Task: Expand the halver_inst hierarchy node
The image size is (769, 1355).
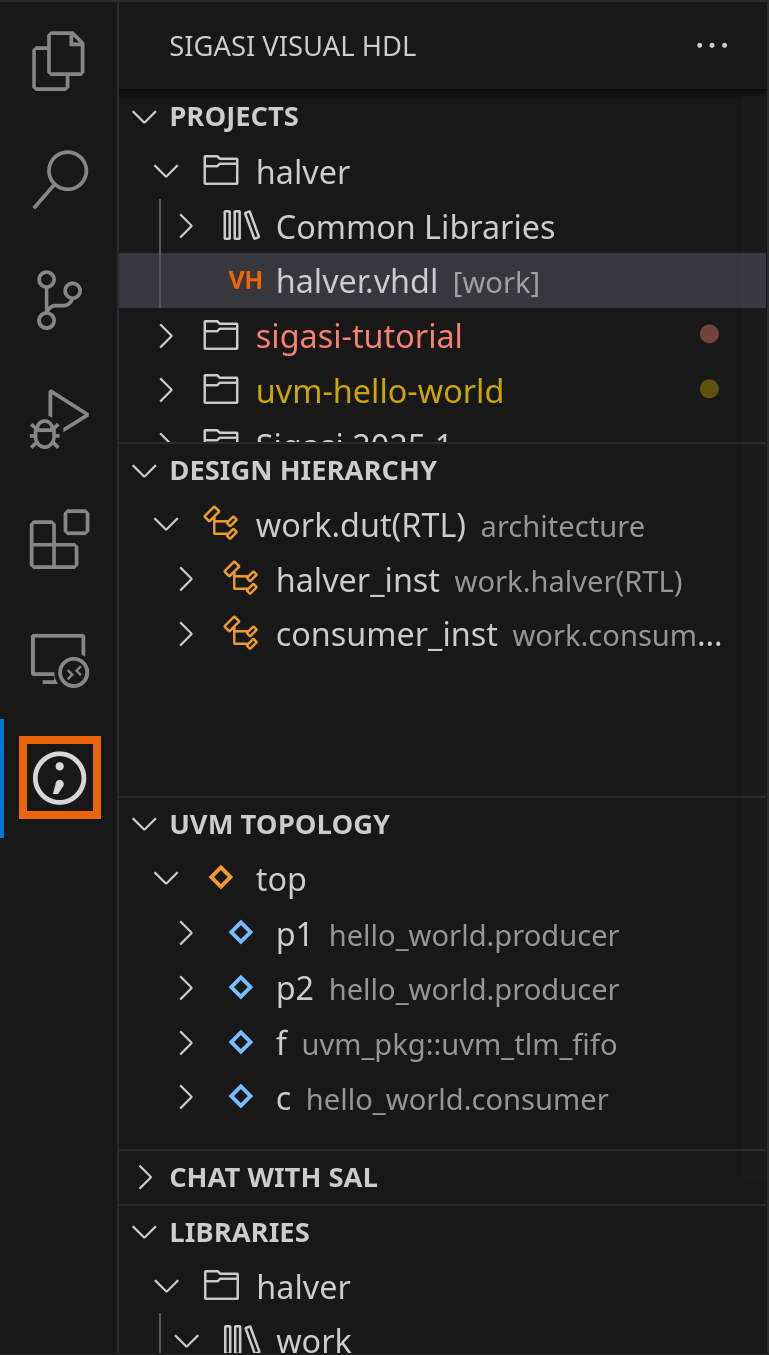Action: coord(186,579)
